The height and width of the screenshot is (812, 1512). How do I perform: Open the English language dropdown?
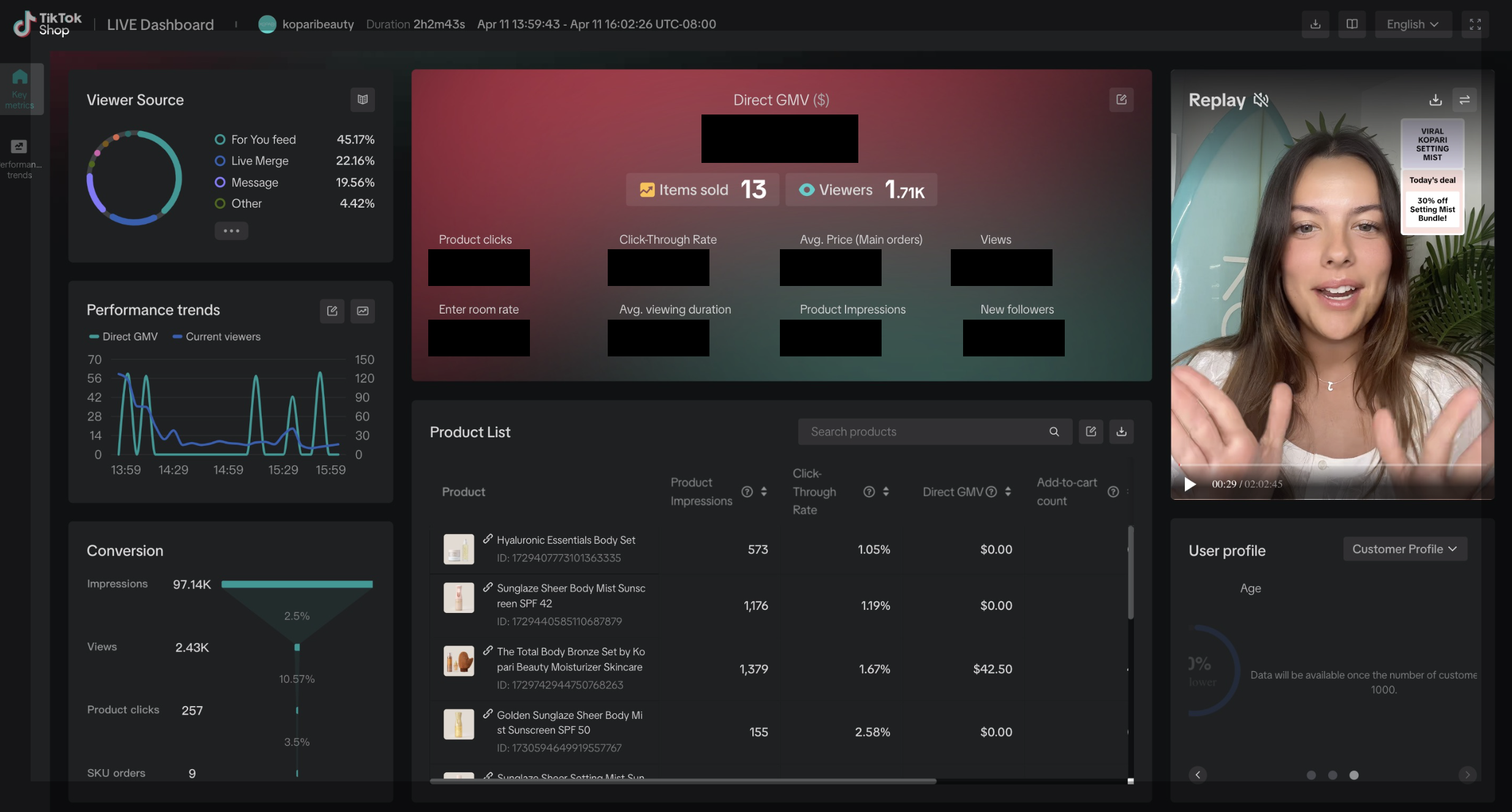[1412, 24]
